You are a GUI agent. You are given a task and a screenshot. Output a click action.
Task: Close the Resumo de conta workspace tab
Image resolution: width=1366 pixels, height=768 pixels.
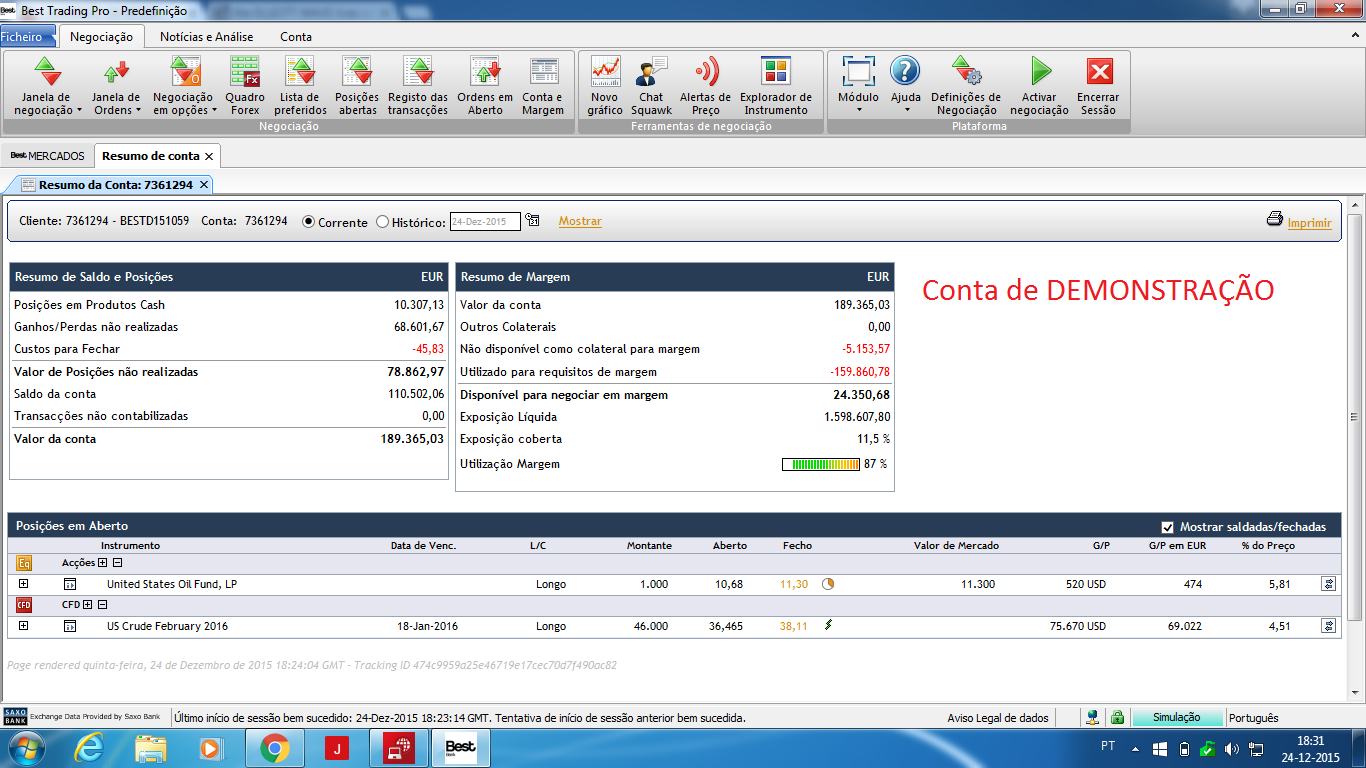click(209, 157)
